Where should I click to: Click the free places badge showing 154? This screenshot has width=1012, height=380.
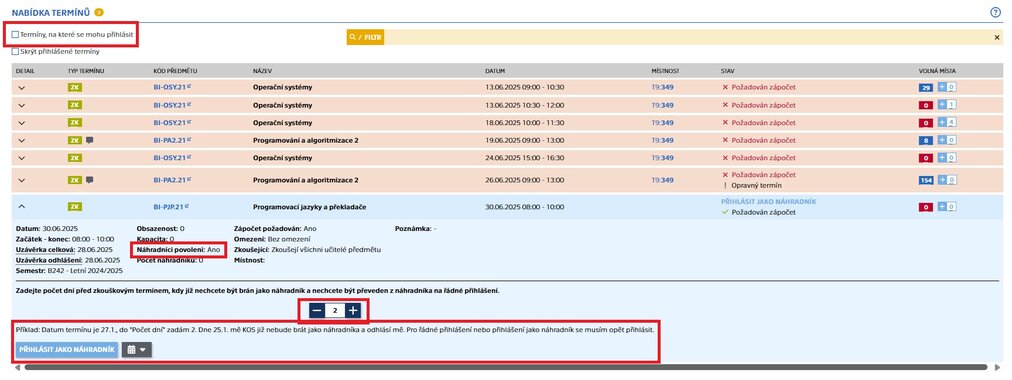coord(926,180)
